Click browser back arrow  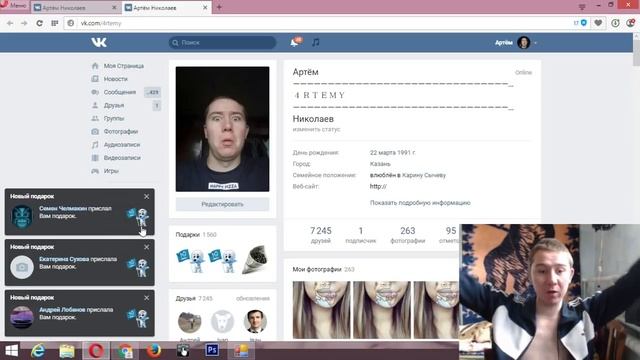[x=10, y=23]
